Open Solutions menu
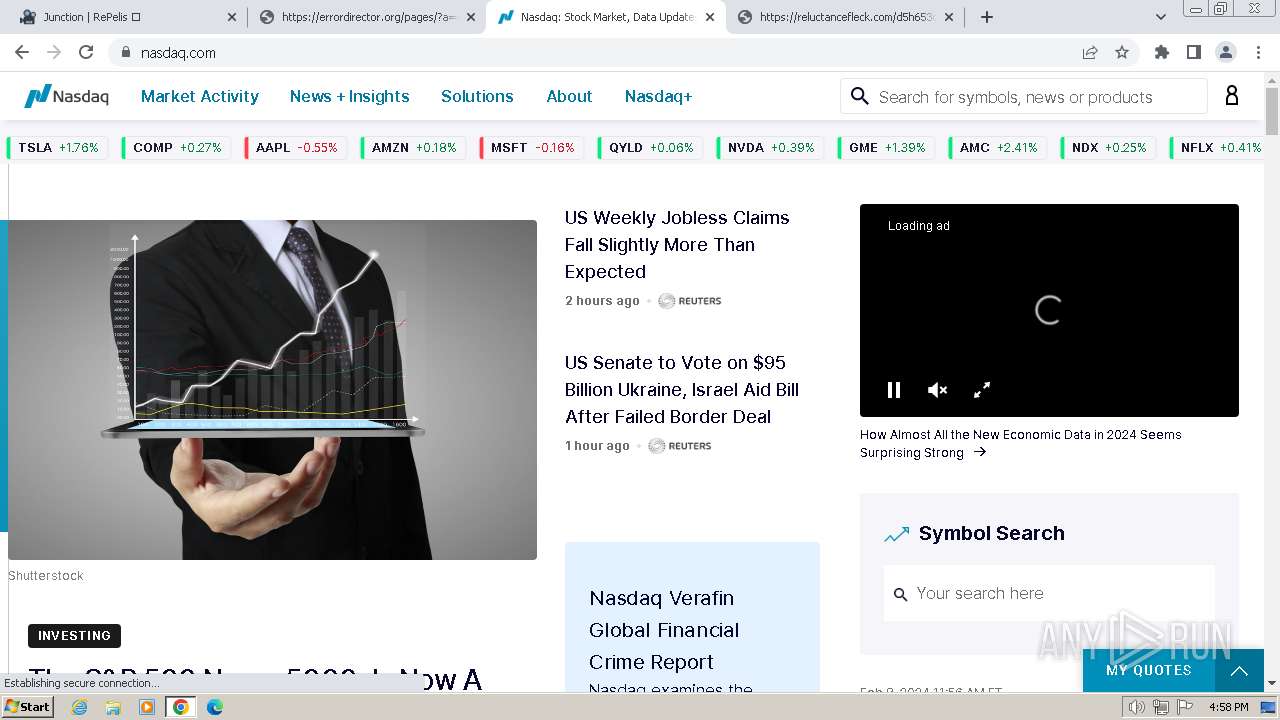The image size is (1280, 720). click(477, 96)
